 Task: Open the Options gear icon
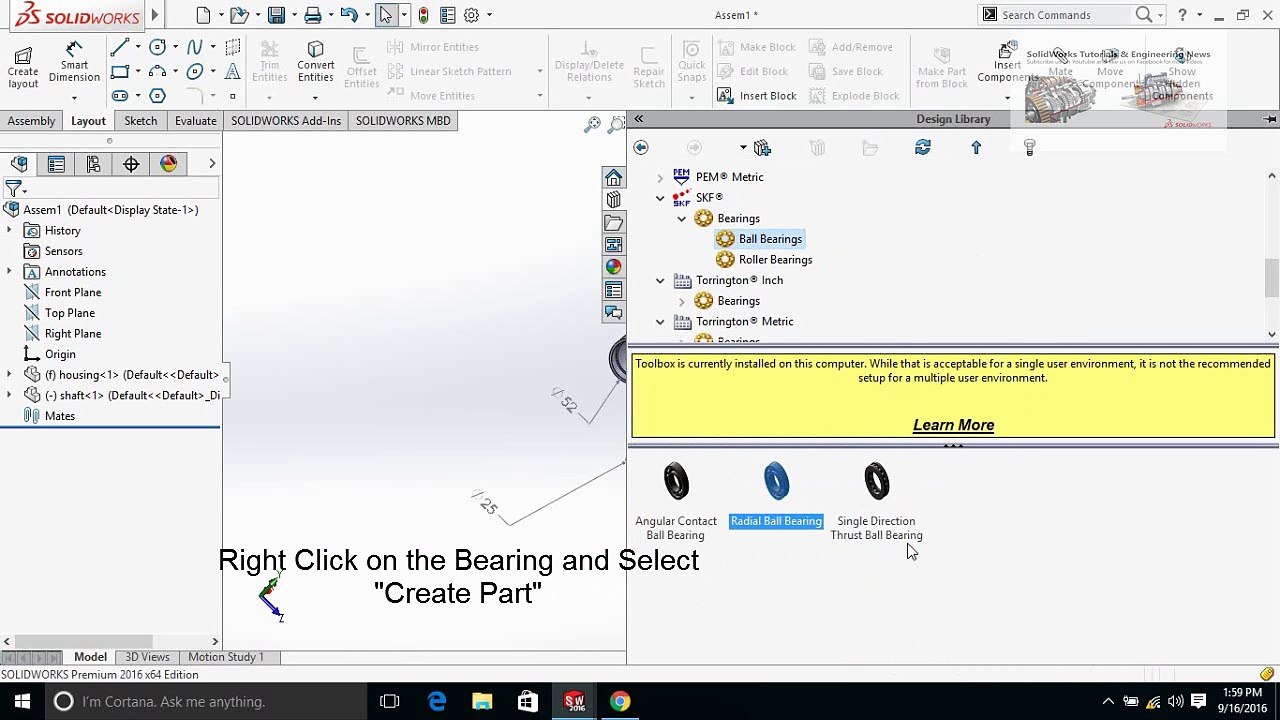tap(471, 15)
